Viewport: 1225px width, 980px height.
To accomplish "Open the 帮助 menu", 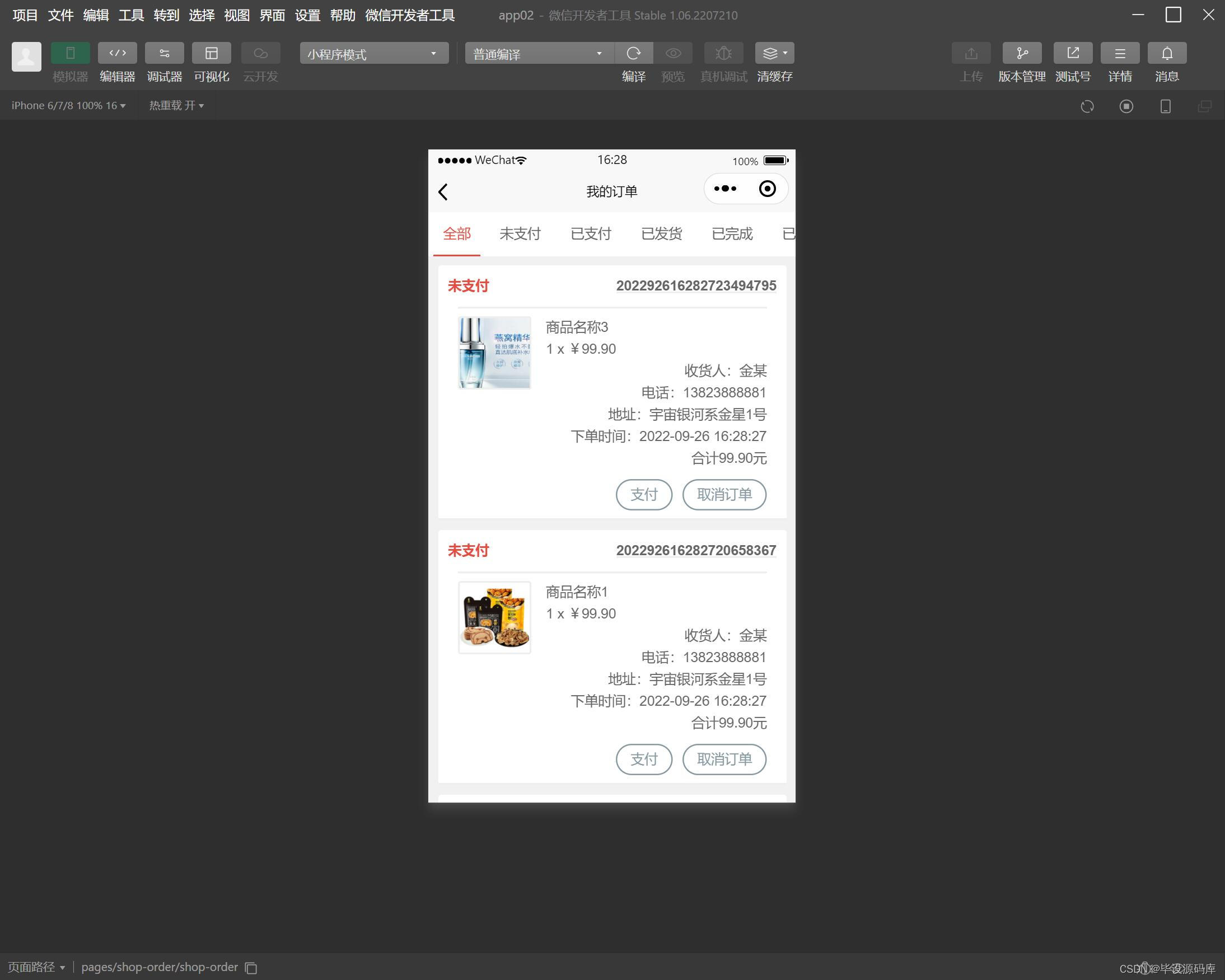I will pyautogui.click(x=343, y=15).
